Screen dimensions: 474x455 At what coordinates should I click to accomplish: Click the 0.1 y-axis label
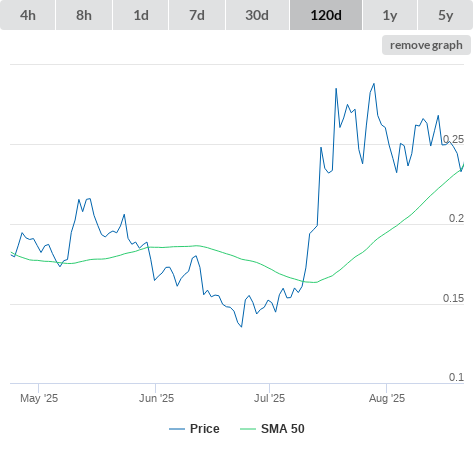456,377
